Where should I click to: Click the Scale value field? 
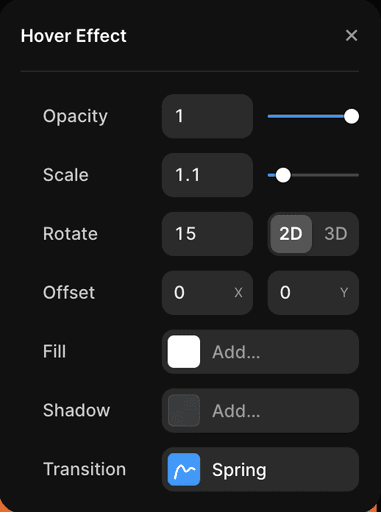point(207,175)
